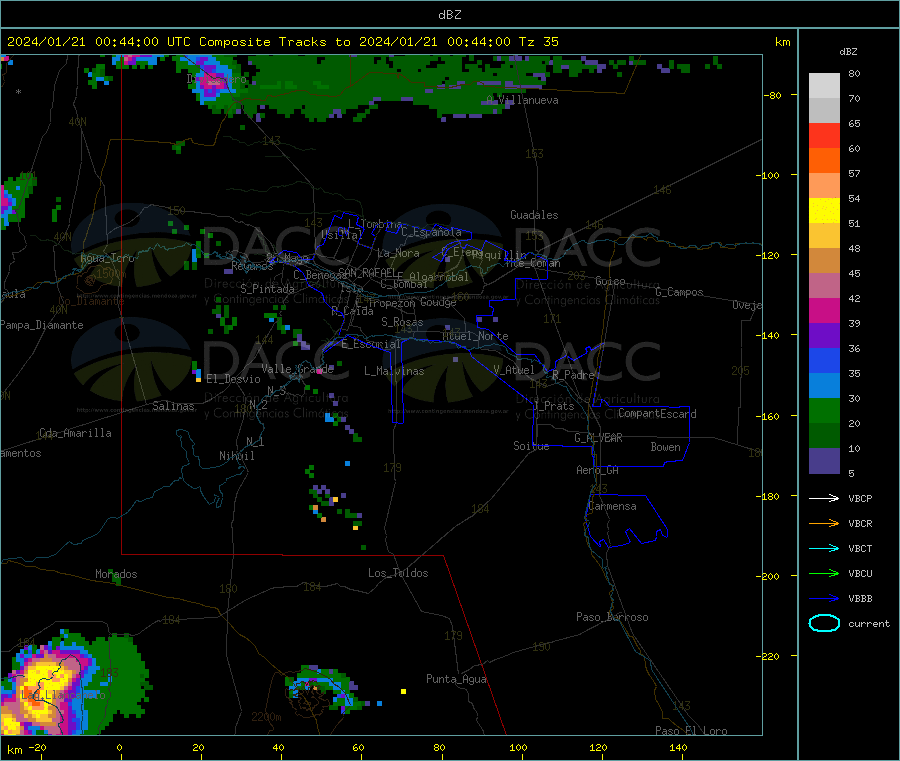Click the blue VBBB arrow in the legend

(824, 598)
